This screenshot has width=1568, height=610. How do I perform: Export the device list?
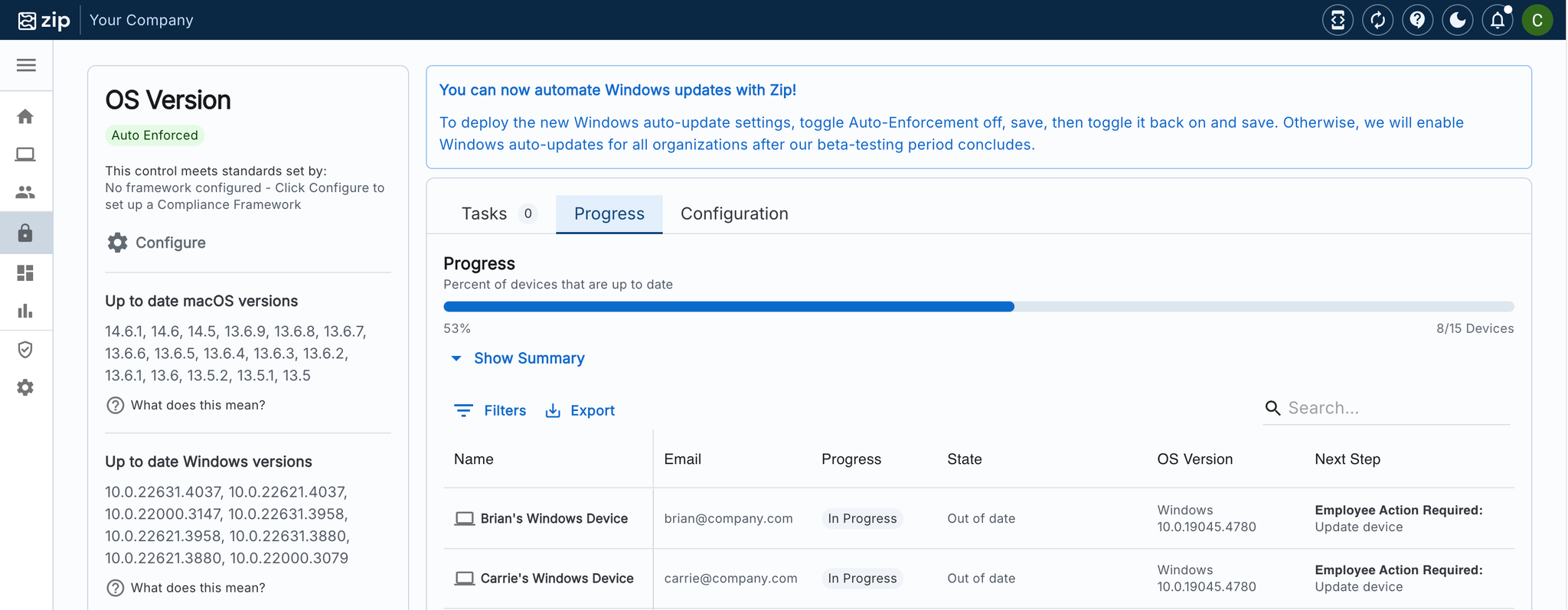pos(580,410)
